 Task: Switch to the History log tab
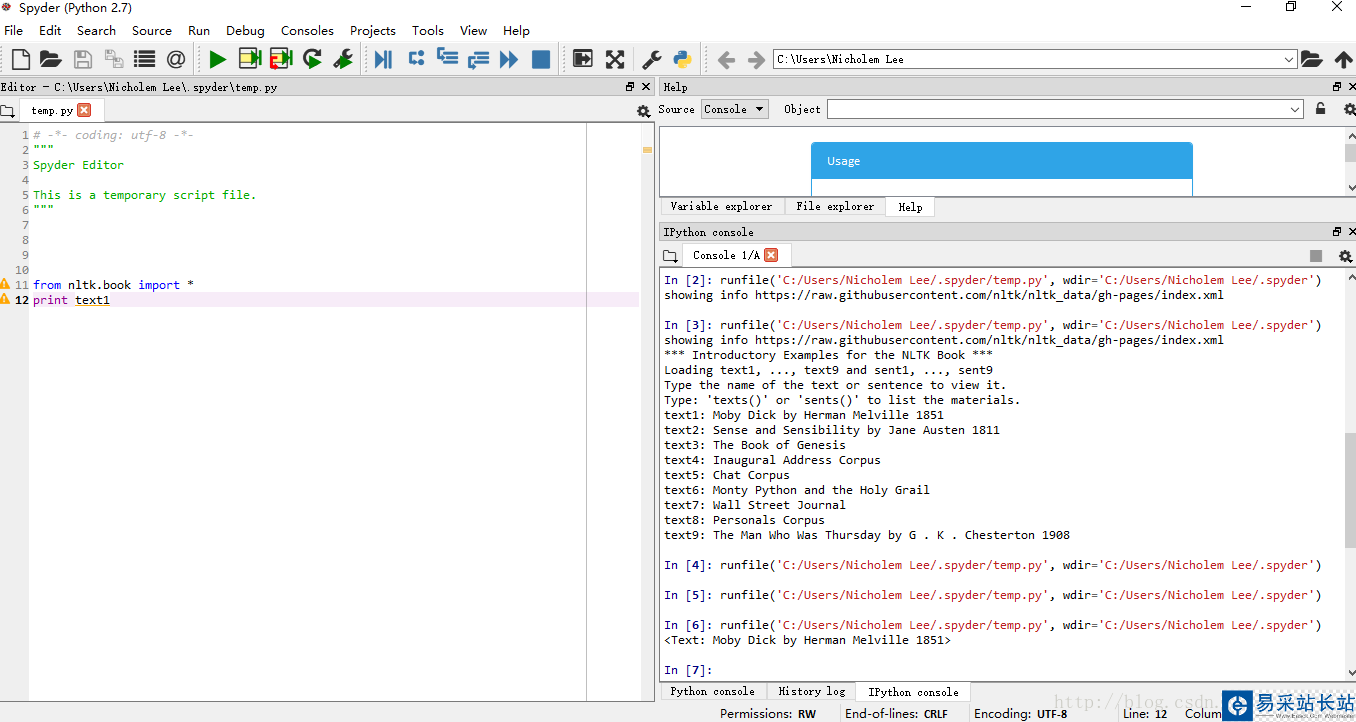[811, 691]
